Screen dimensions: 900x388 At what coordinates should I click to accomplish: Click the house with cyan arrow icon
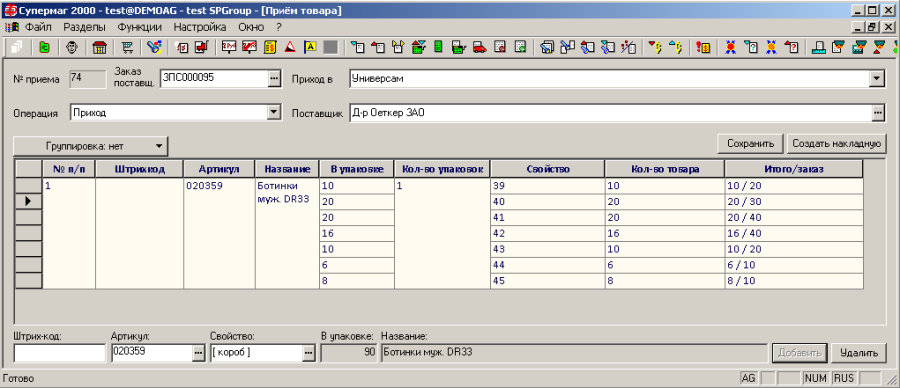click(418, 47)
